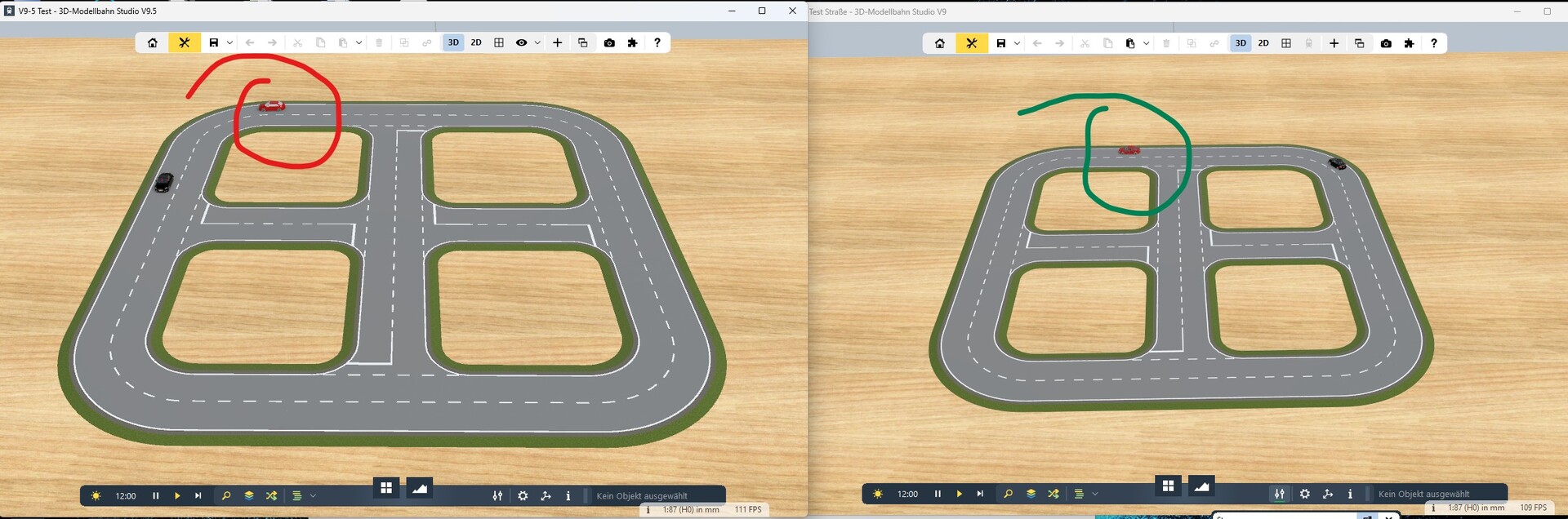Screen dimensions: 1568x519
Task: Click the plus add icon in V9 window
Action: 1334,43
